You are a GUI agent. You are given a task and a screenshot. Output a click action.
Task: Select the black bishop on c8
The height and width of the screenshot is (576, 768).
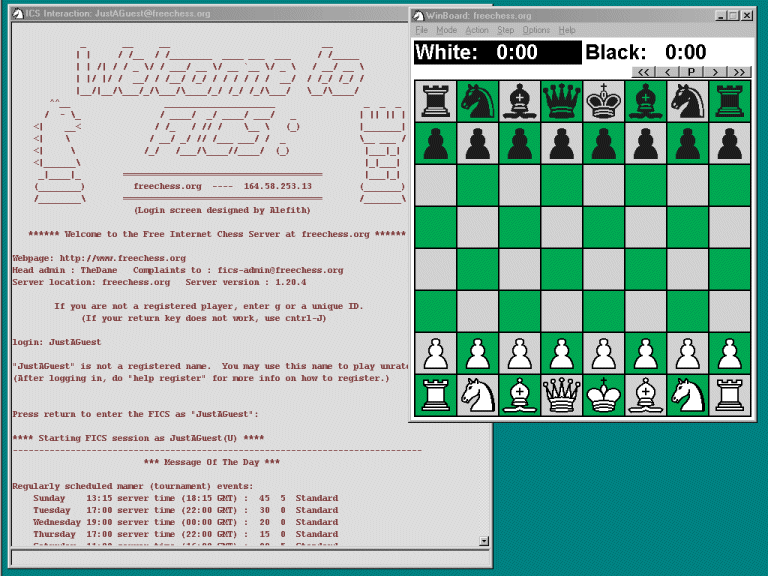click(520, 101)
